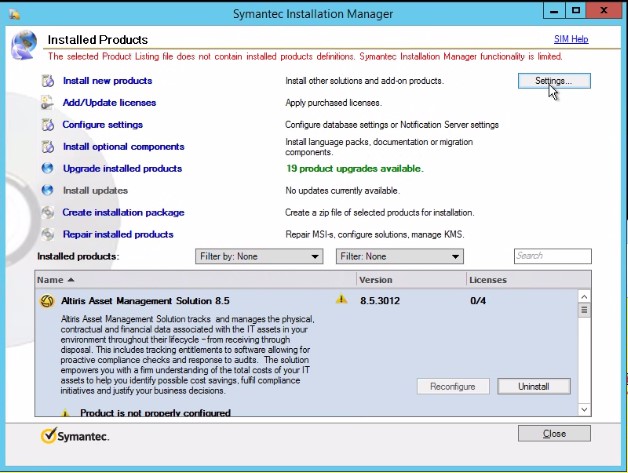
Task: Click the Upgrade installed products globe icon
Action: tap(47, 168)
